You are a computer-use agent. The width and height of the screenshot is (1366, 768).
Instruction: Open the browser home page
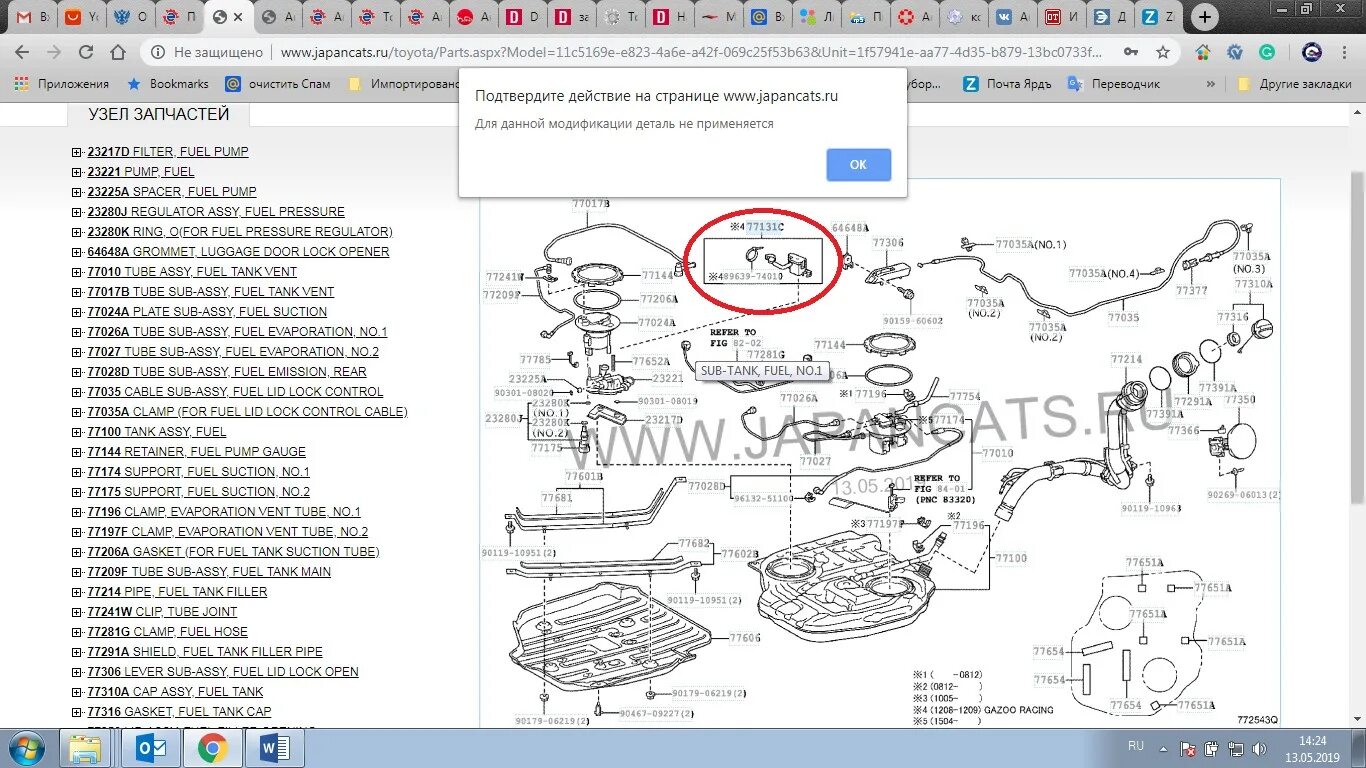coord(118,52)
